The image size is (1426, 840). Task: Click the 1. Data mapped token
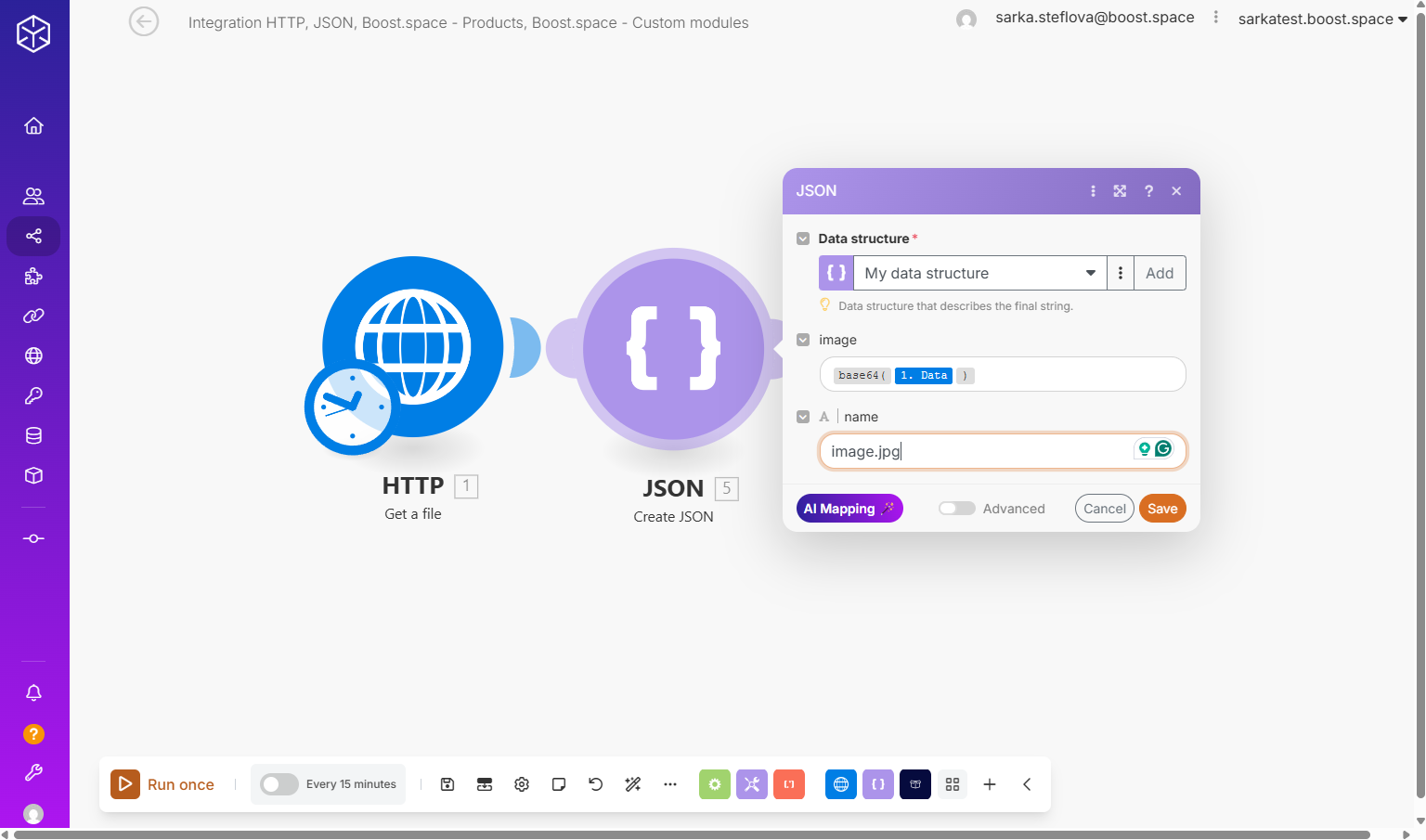click(924, 375)
